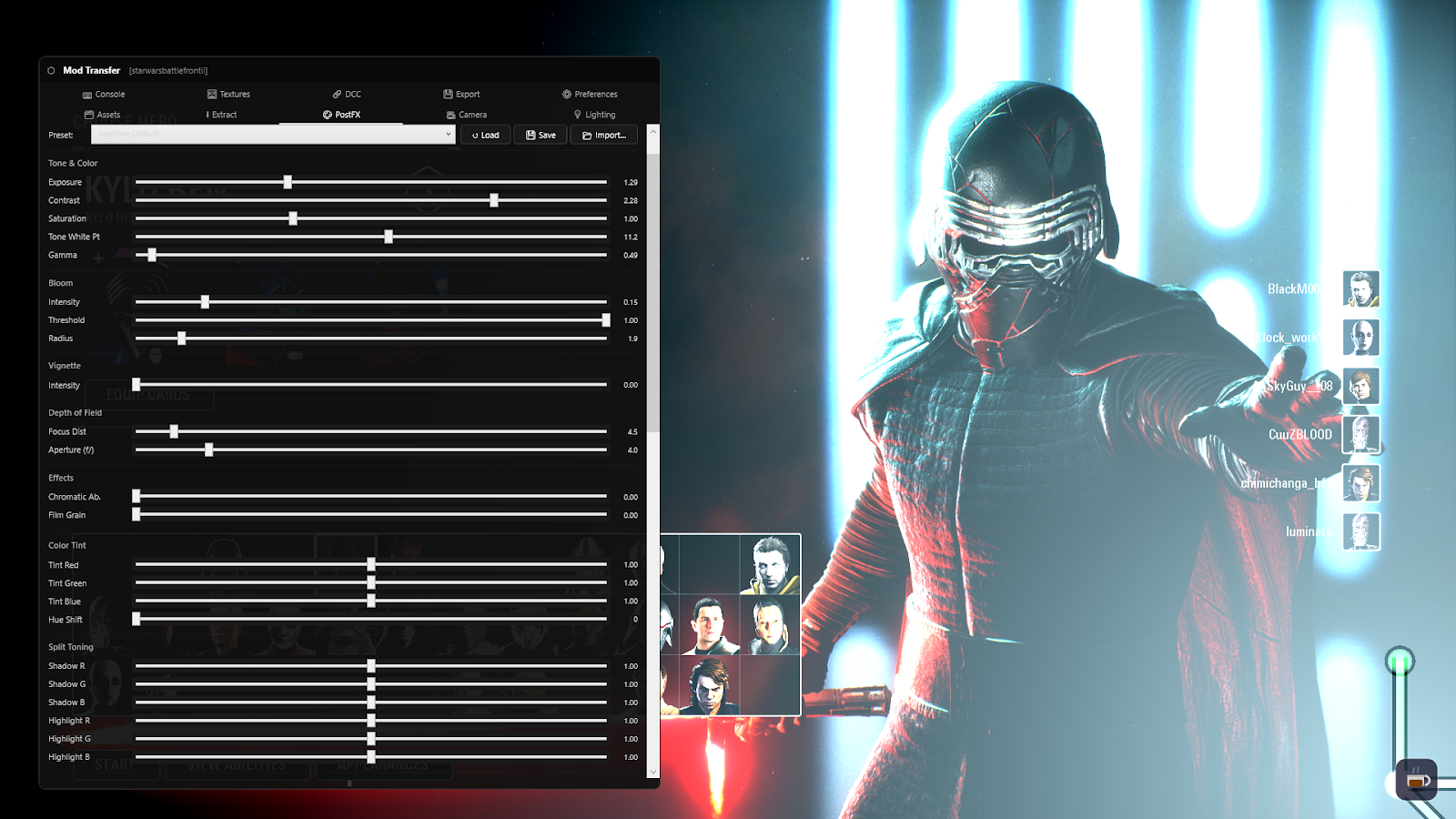Open Preferences via the gear icon
Screen dimensions: 1456x819
pyautogui.click(x=566, y=94)
